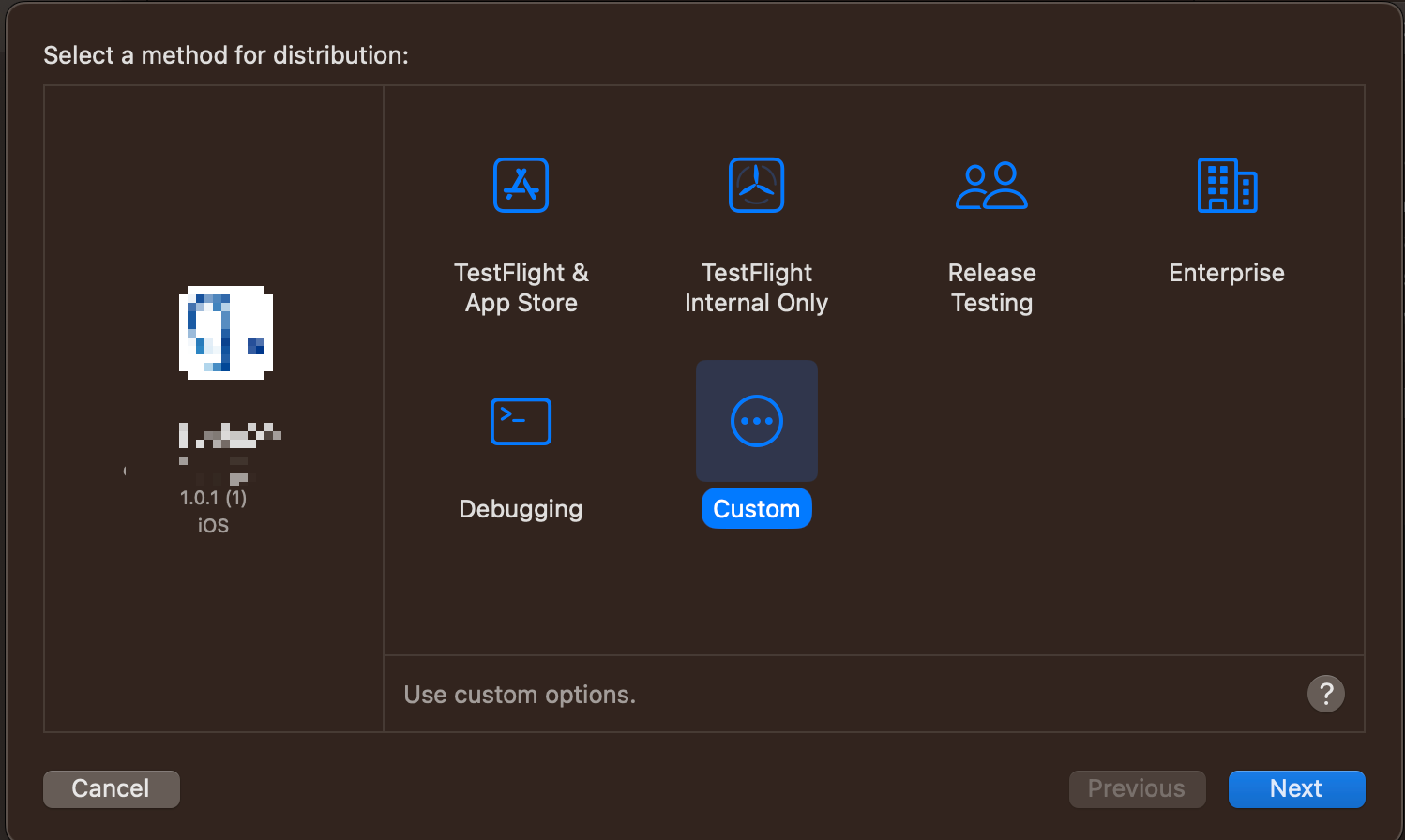Click the "TestFlight Internal Only" label
The width and height of the screenshot is (1405, 840).
pyautogui.click(x=756, y=288)
